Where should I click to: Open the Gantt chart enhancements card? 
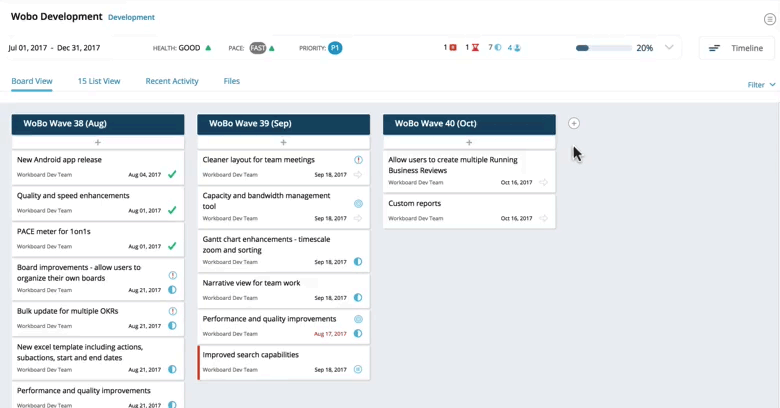coord(284,251)
